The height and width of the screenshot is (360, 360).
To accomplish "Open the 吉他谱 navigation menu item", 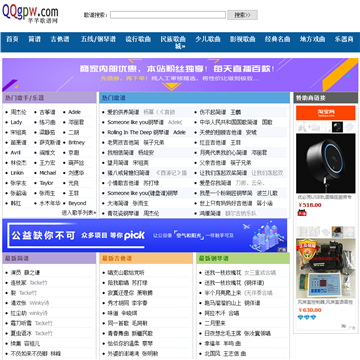I will [x=60, y=39].
